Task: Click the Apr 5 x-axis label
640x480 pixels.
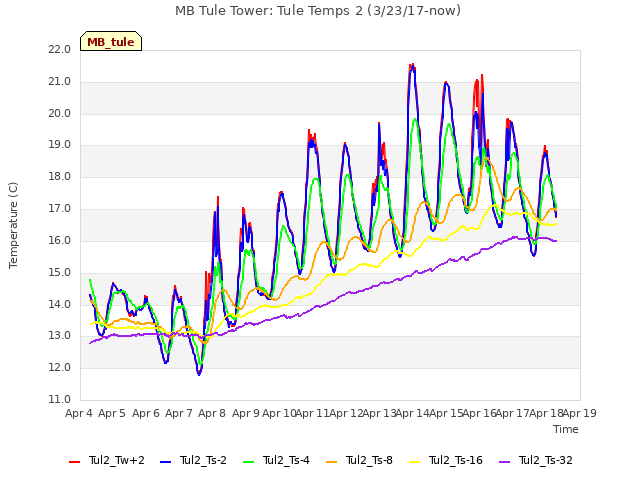Action: tap(112, 413)
